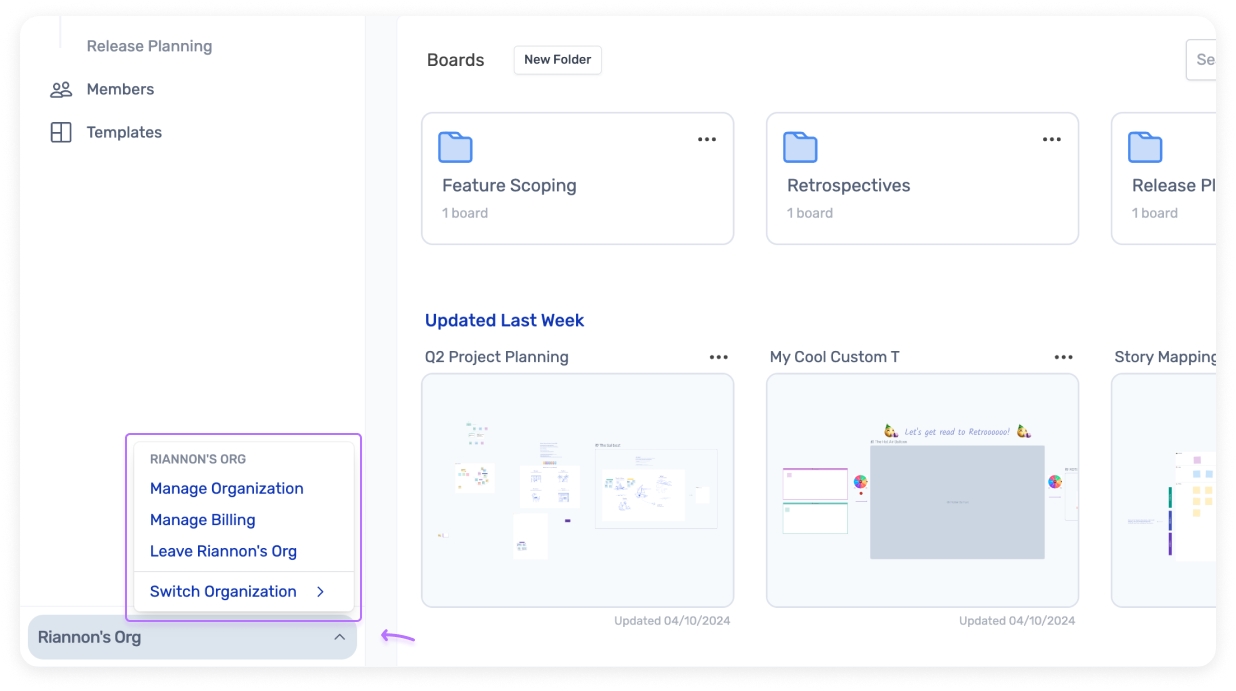Viewport: 1236px width, 691px height.
Task: Open Release Planning in the sidebar
Action: tap(149, 46)
